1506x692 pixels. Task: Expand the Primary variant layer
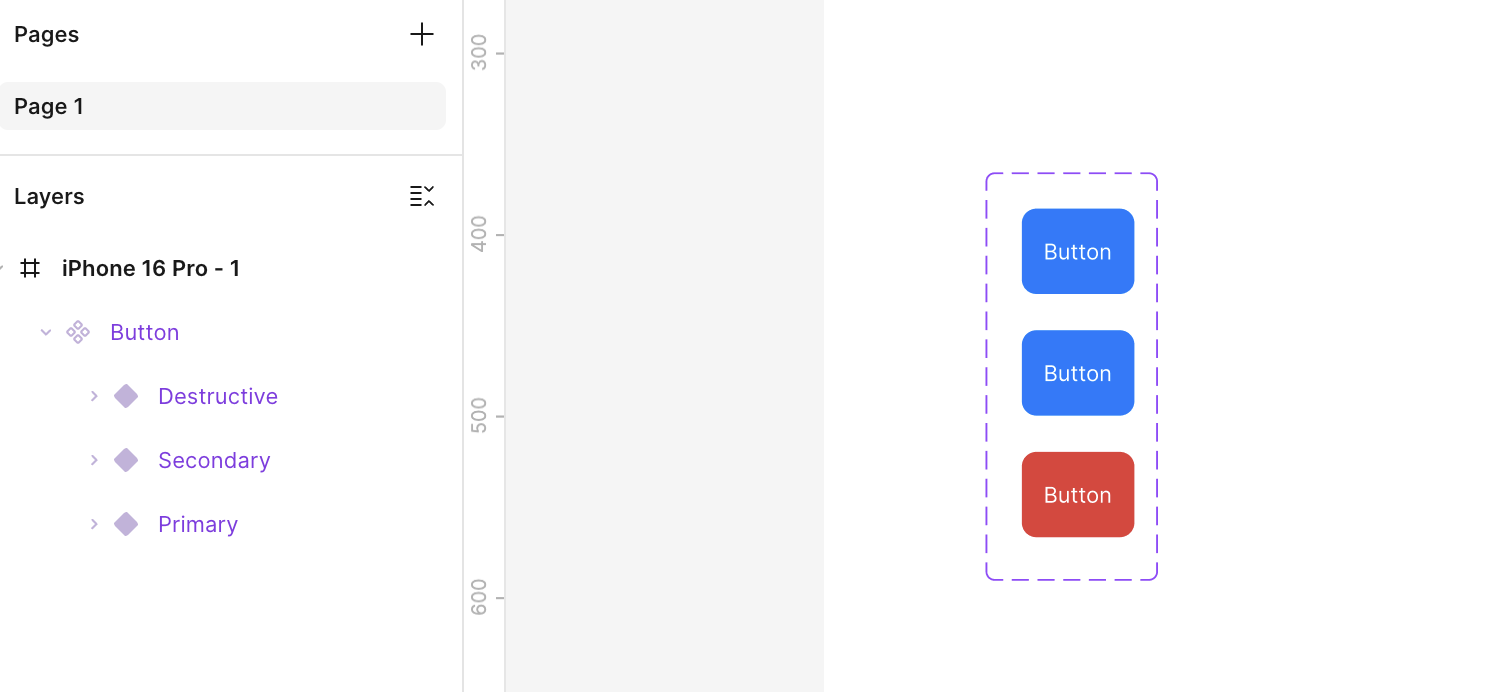[94, 524]
